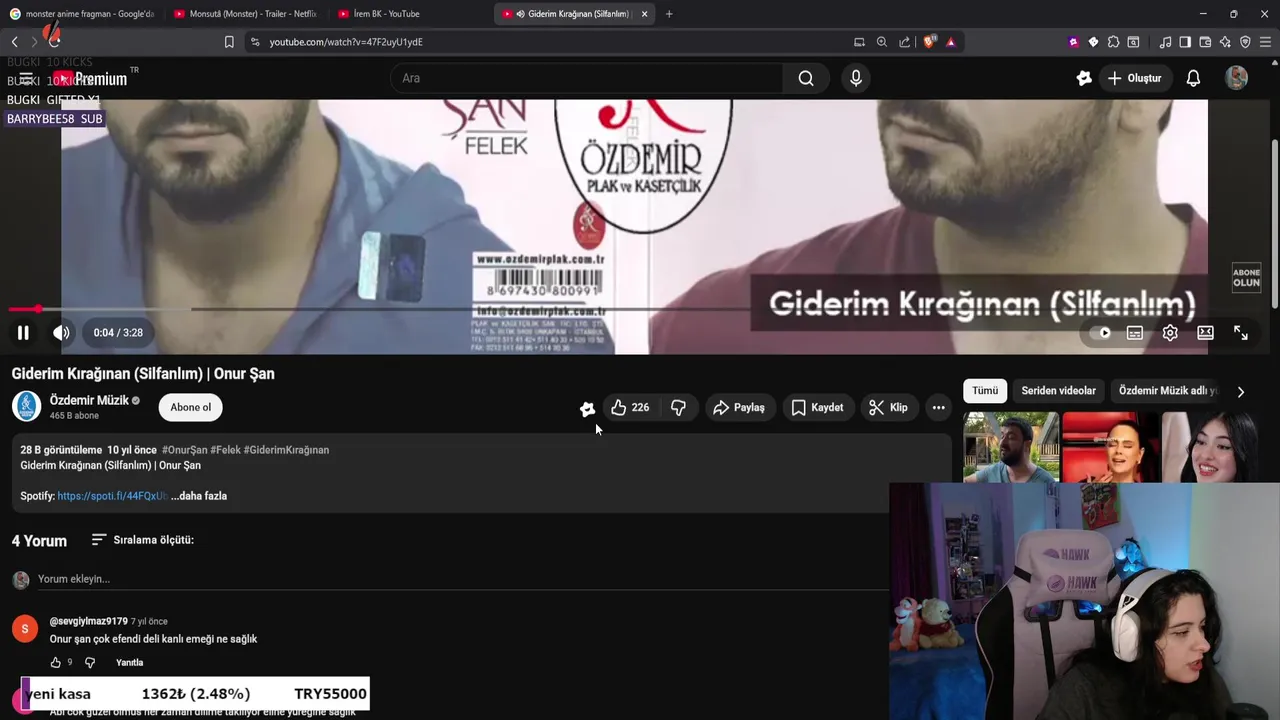Open Brave Rewards triangle icon
The image size is (1280, 720).
pyautogui.click(x=950, y=42)
